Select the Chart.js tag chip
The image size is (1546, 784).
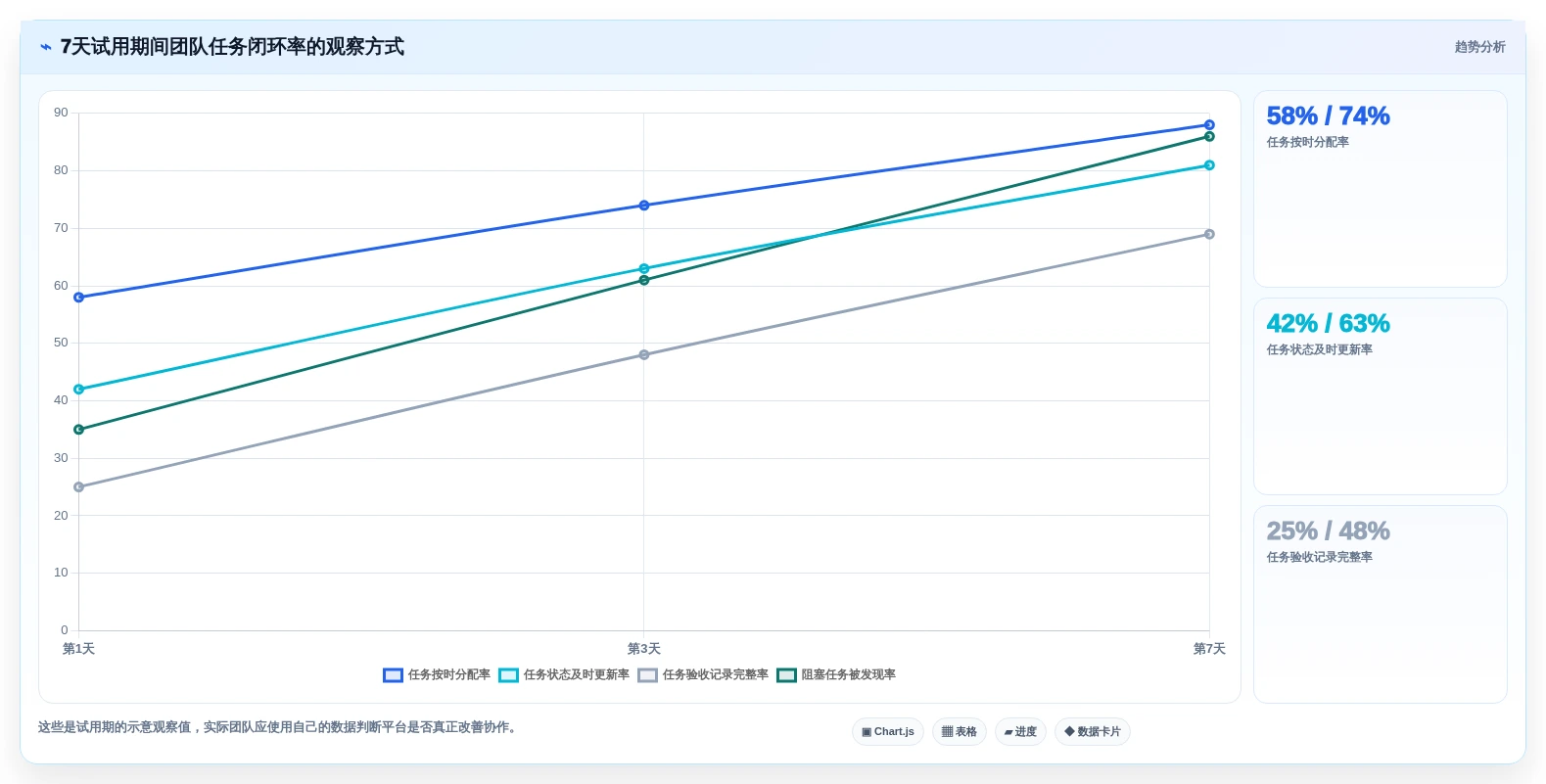(888, 732)
